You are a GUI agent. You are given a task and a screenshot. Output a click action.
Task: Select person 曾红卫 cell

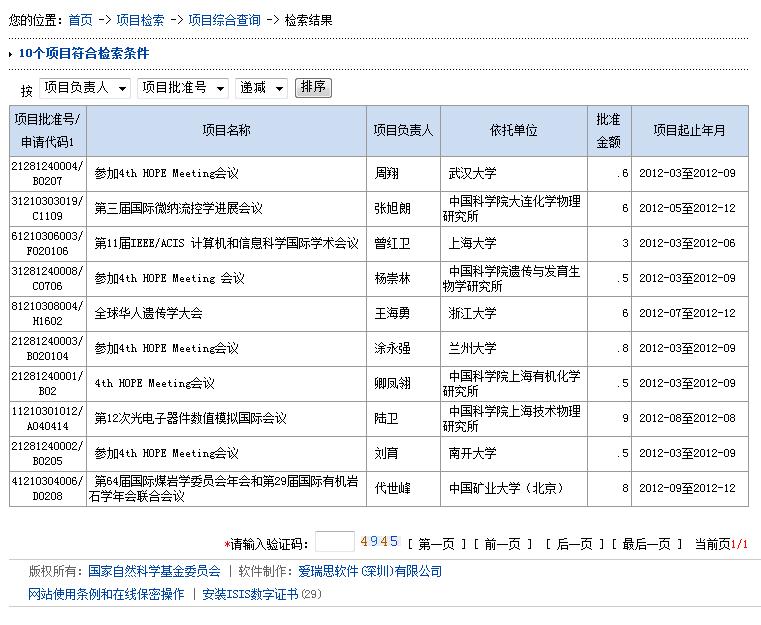(403, 243)
